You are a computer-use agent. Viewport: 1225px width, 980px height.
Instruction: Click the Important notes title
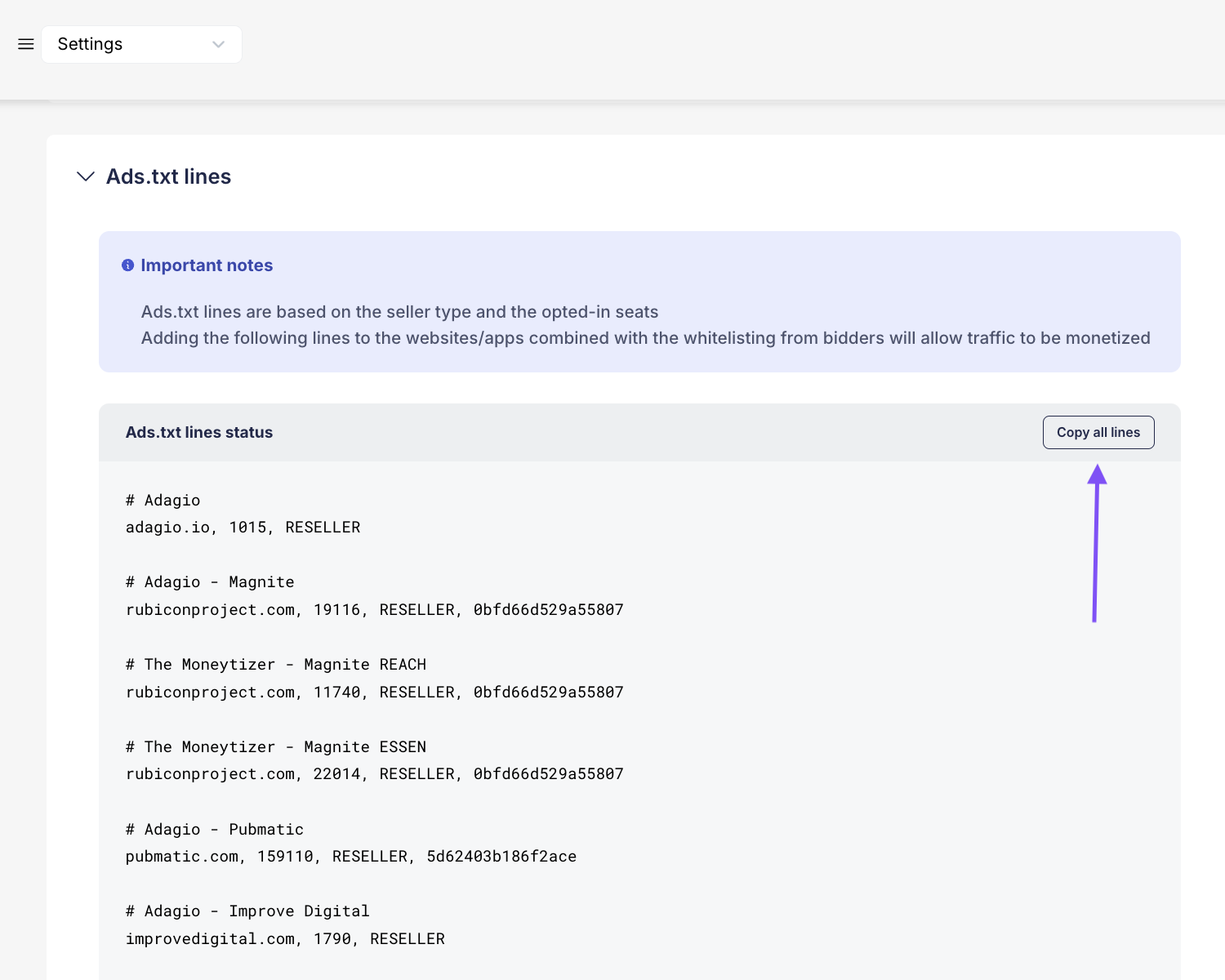(x=207, y=265)
